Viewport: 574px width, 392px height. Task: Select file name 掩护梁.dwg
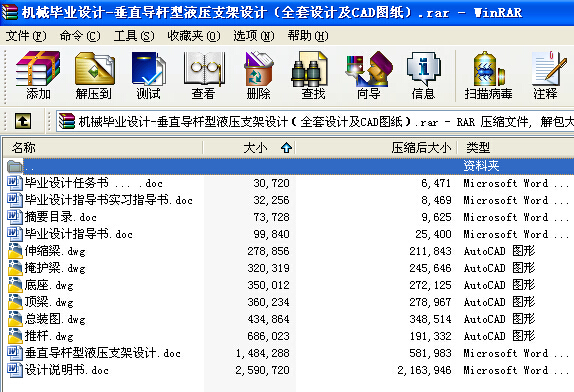tap(55, 268)
